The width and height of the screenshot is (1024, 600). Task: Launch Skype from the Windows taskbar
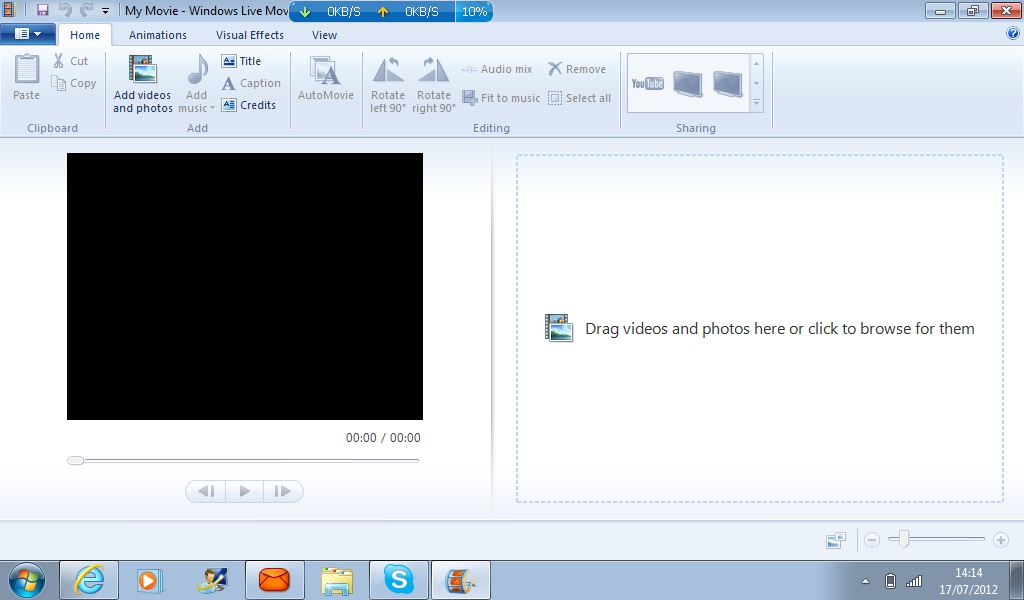(x=398, y=580)
